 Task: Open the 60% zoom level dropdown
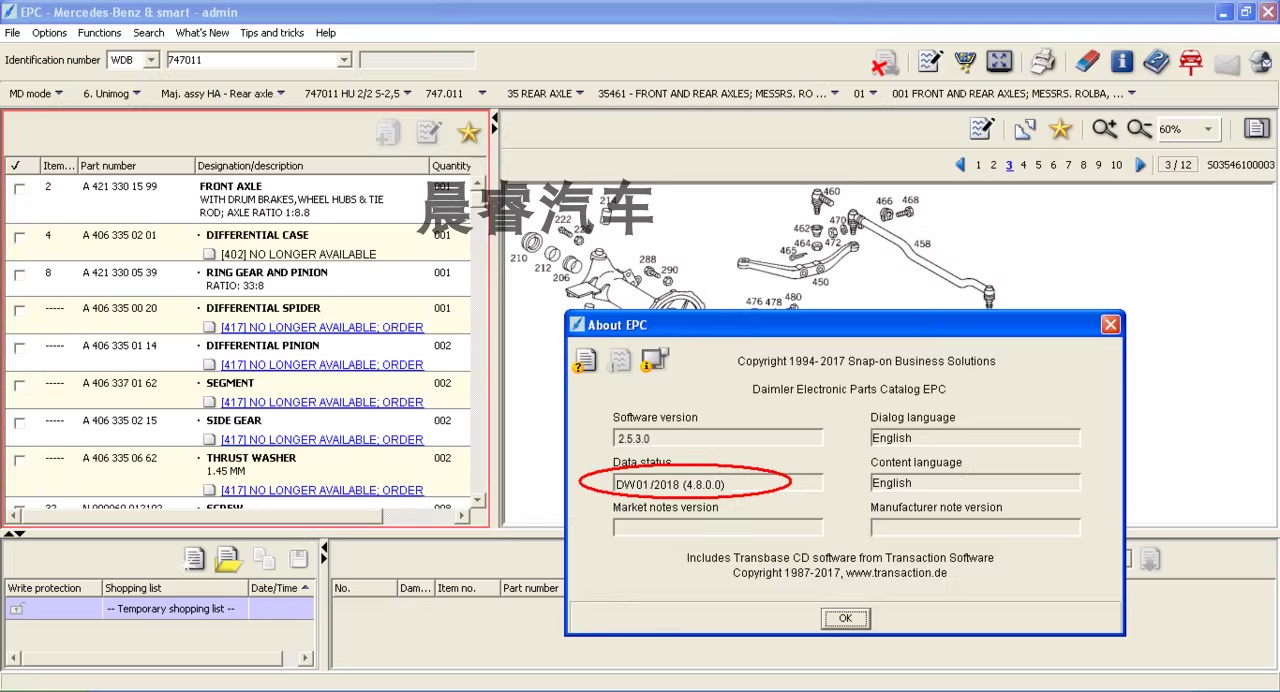pyautogui.click(x=1208, y=130)
